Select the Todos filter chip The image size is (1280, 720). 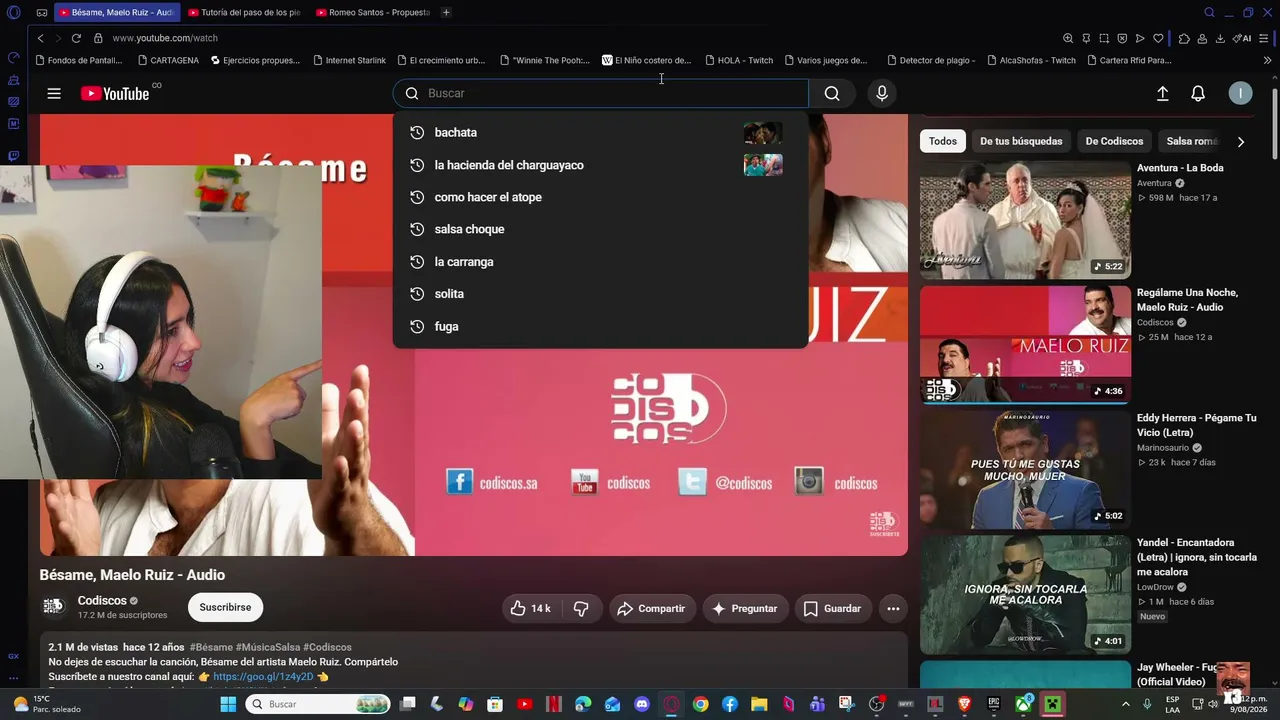(x=942, y=141)
